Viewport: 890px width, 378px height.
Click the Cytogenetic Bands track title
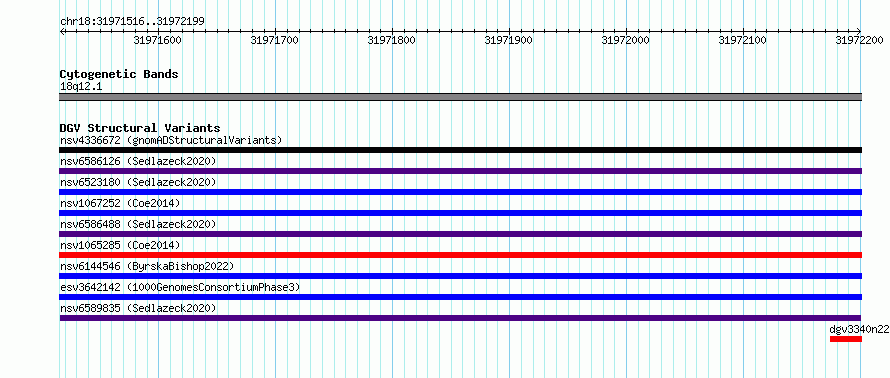pyautogui.click(x=119, y=74)
